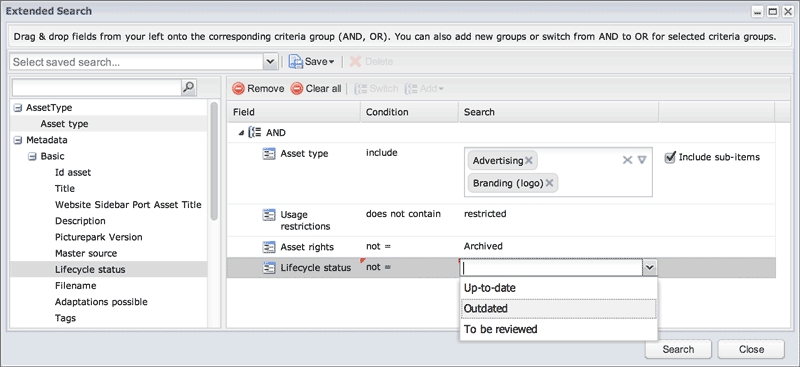The image size is (800, 367).
Task: Choose To be reviewed option
Action: (x=559, y=329)
